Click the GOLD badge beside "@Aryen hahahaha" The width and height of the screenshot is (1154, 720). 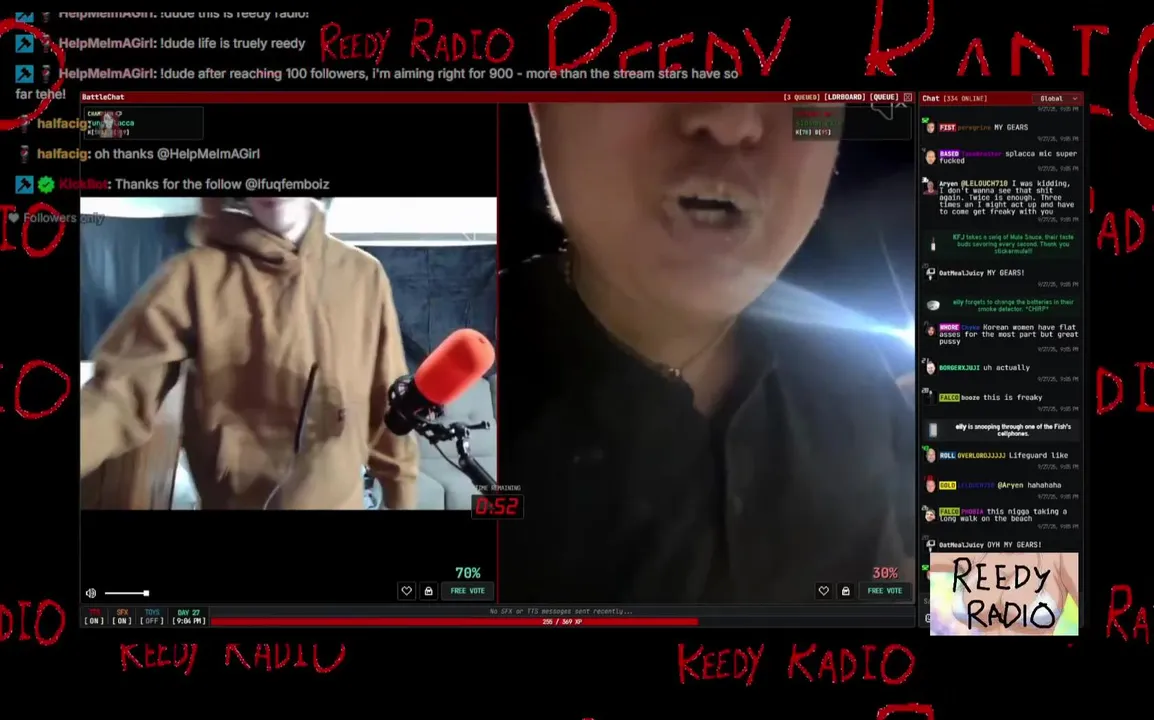[947, 485]
